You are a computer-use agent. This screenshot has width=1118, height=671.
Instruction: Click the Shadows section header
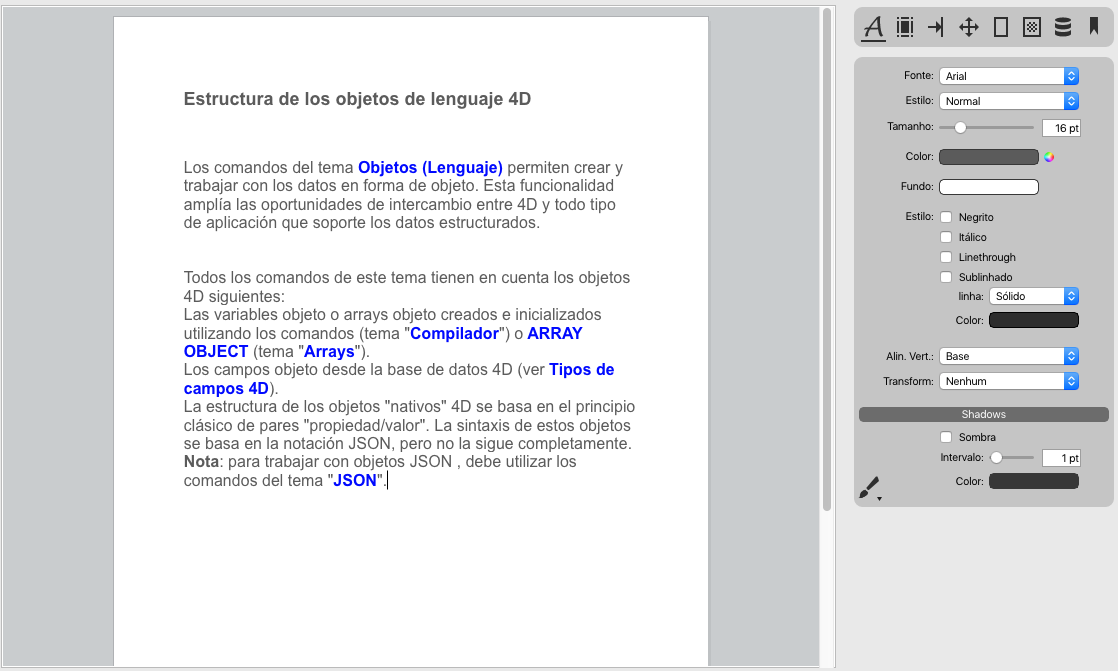pos(984,414)
